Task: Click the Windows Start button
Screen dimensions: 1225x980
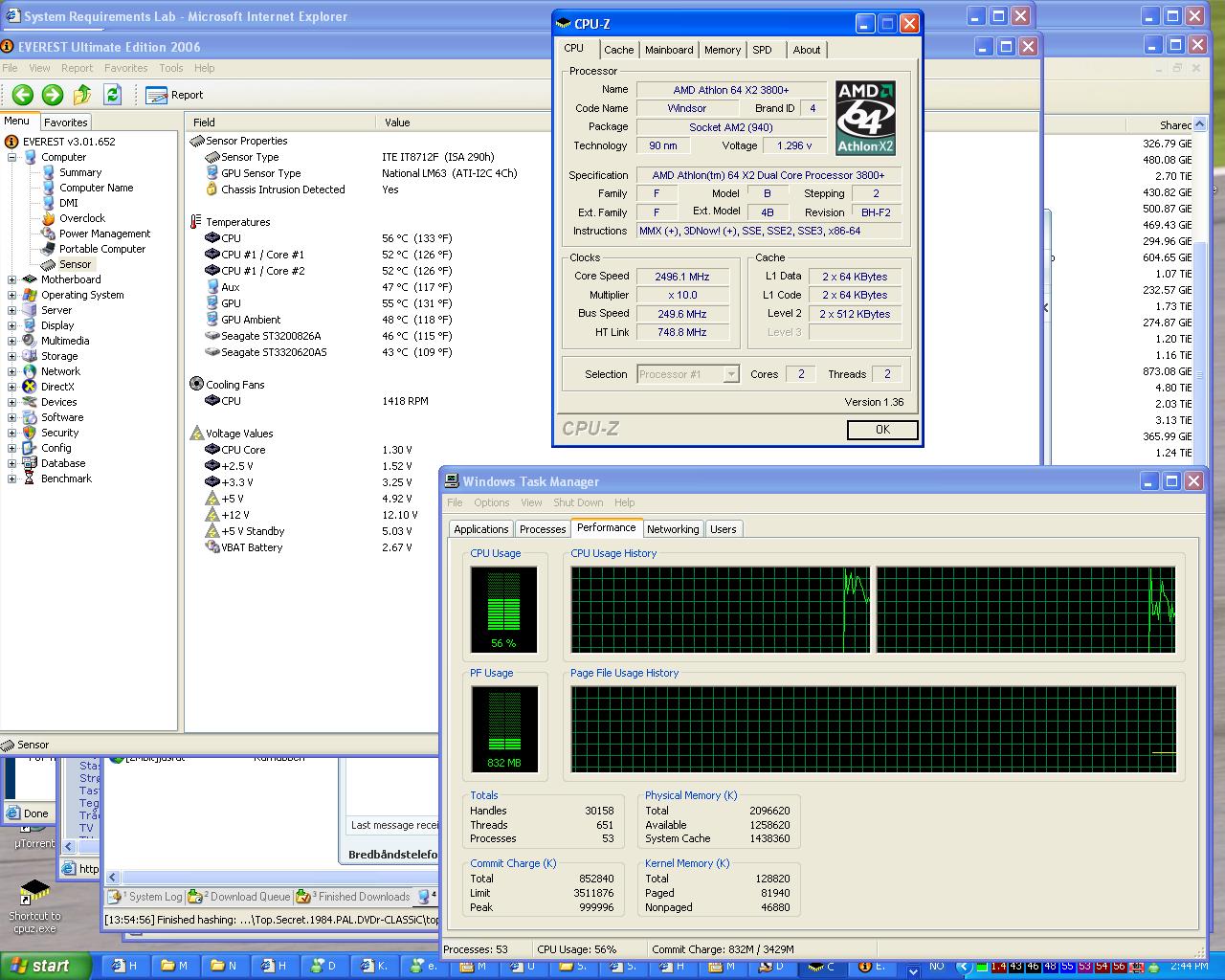Action: click(45, 966)
